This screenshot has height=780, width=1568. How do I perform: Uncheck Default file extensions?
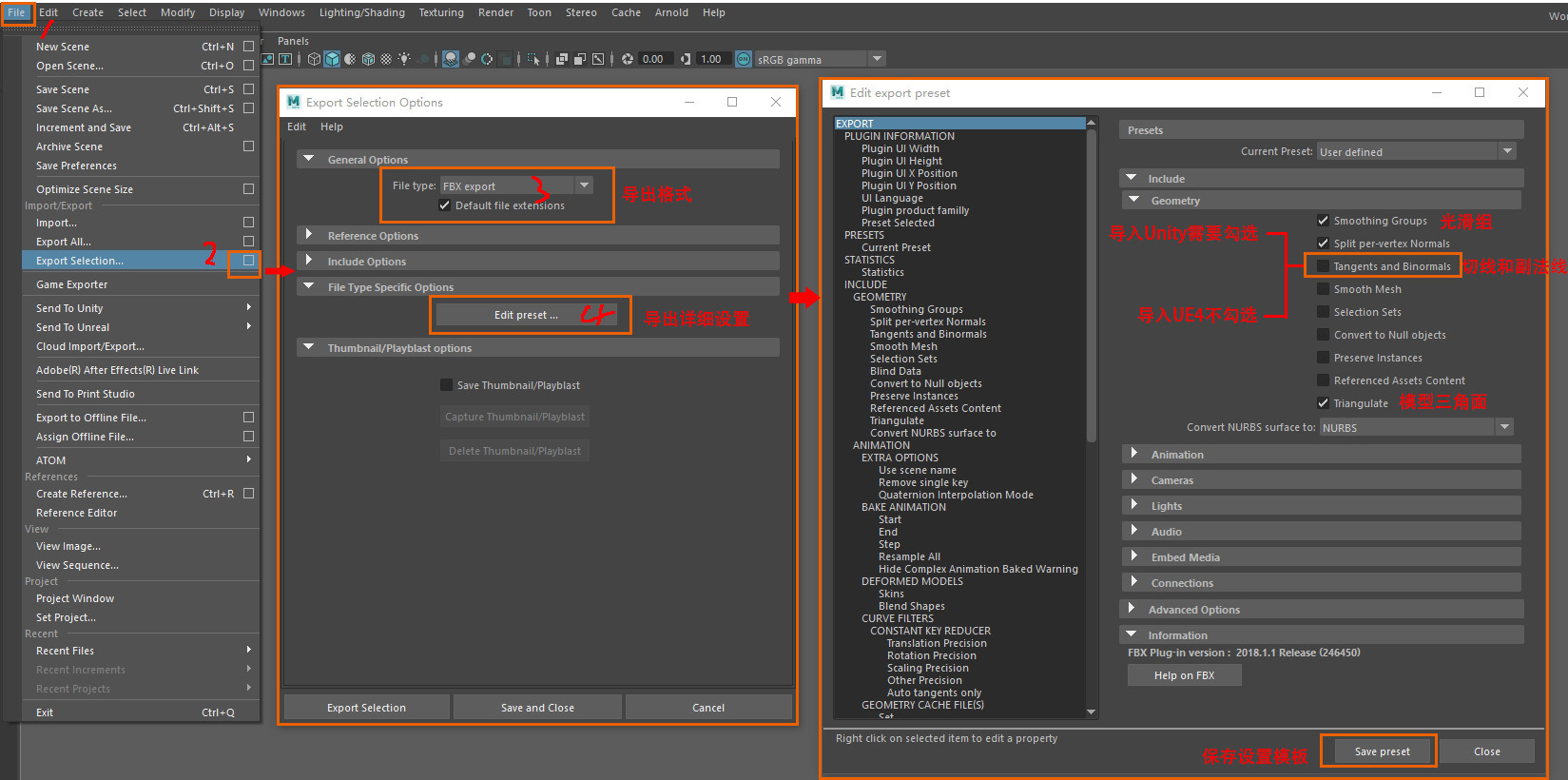point(444,205)
